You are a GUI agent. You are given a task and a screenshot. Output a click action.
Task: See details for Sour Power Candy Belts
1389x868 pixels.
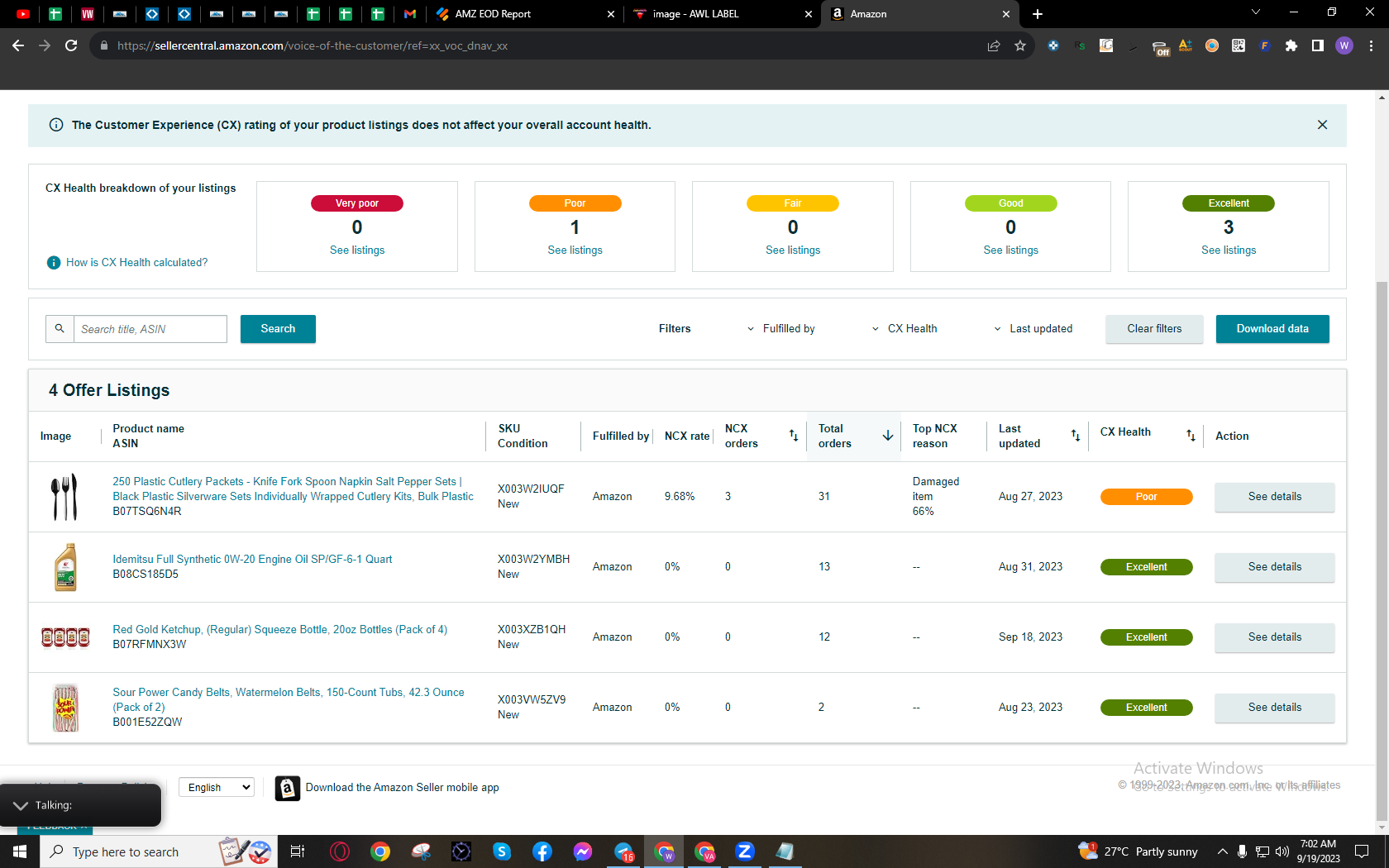click(x=1274, y=708)
